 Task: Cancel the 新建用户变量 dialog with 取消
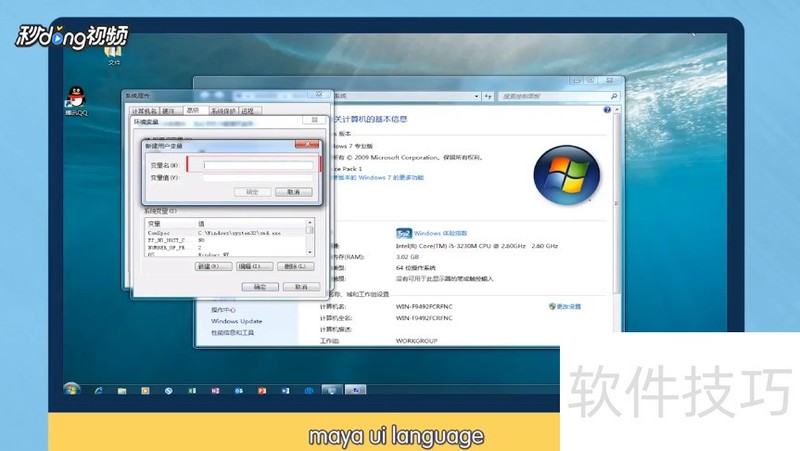point(293,192)
